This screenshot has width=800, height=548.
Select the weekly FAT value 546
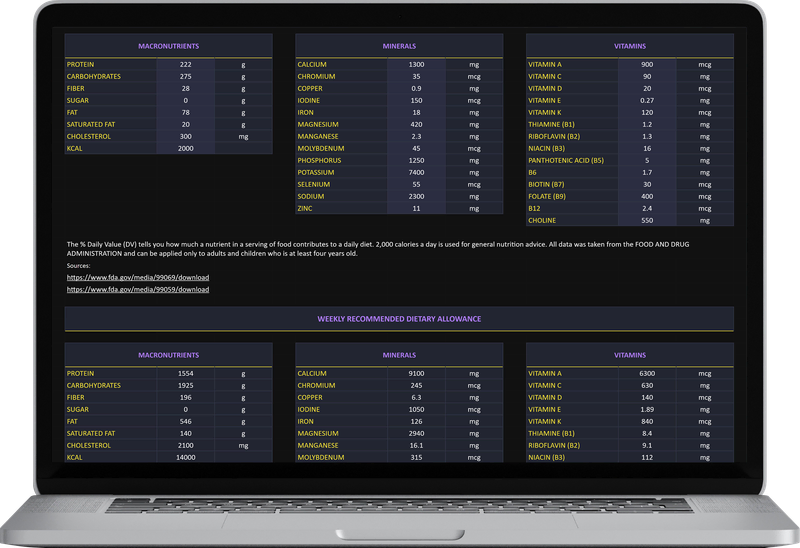[x=186, y=421]
